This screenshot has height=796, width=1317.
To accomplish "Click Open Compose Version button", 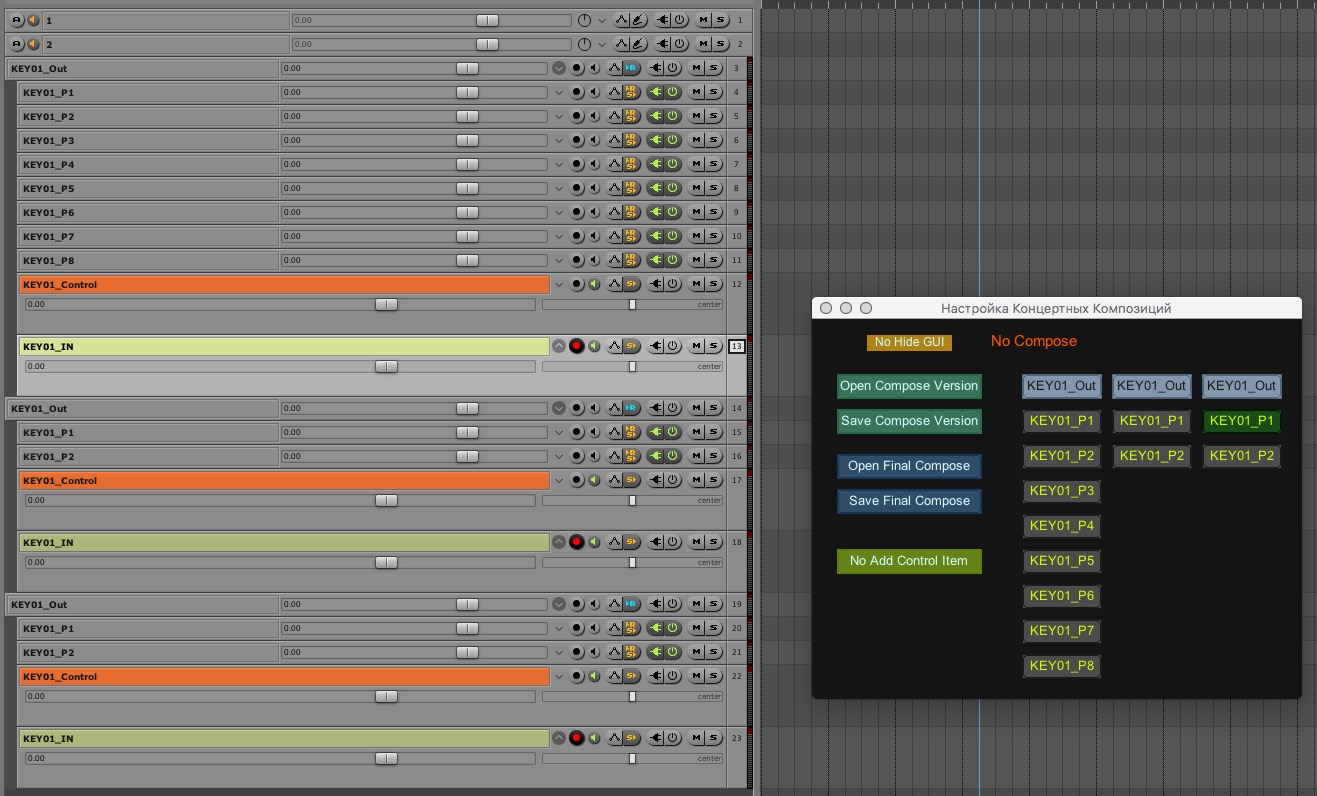I will [x=909, y=386].
